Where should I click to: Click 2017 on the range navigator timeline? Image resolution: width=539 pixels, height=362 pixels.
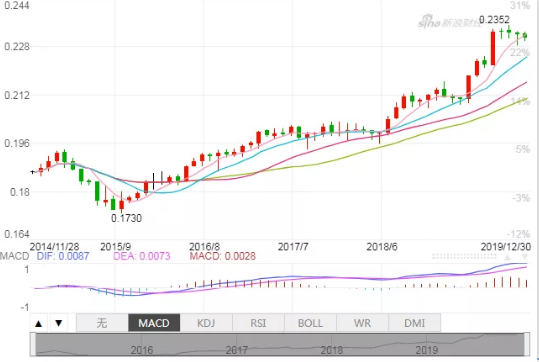pos(236,350)
